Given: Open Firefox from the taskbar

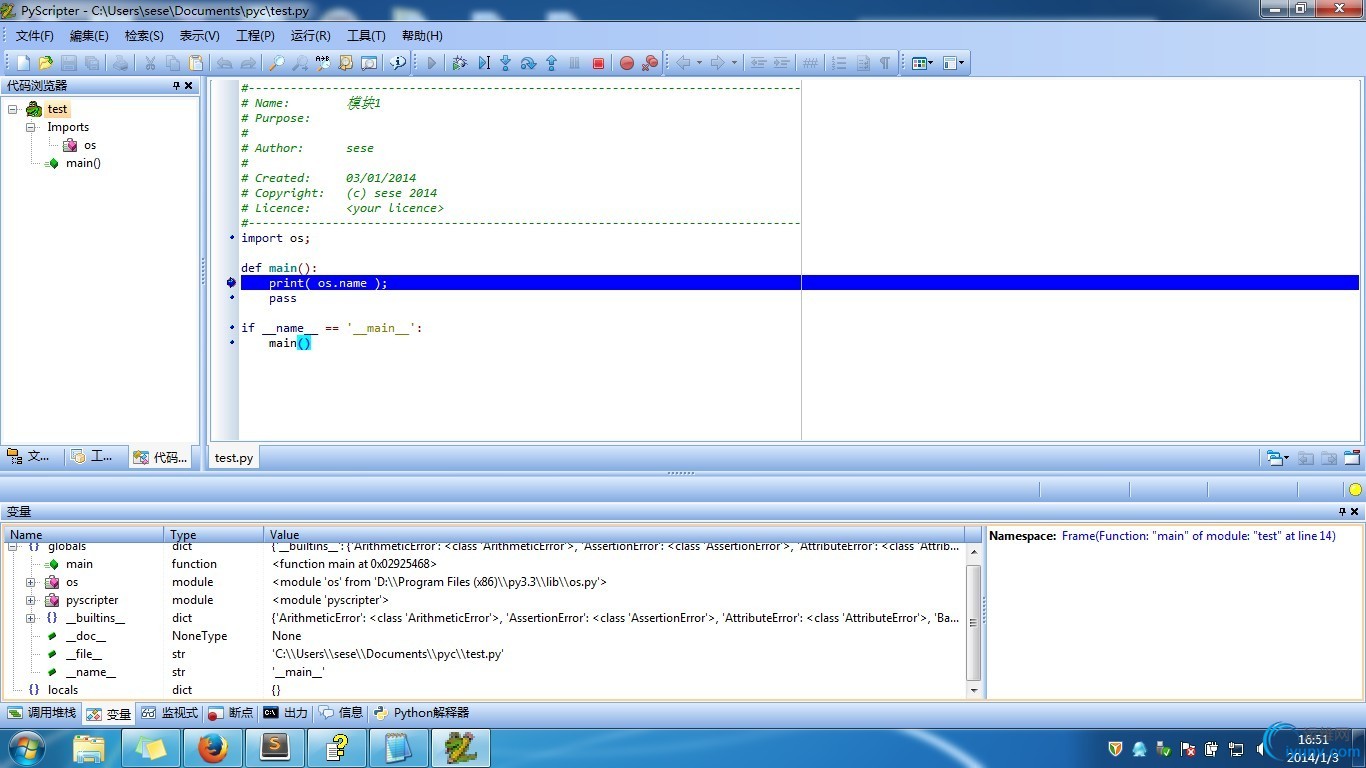Looking at the screenshot, I should (x=212, y=747).
